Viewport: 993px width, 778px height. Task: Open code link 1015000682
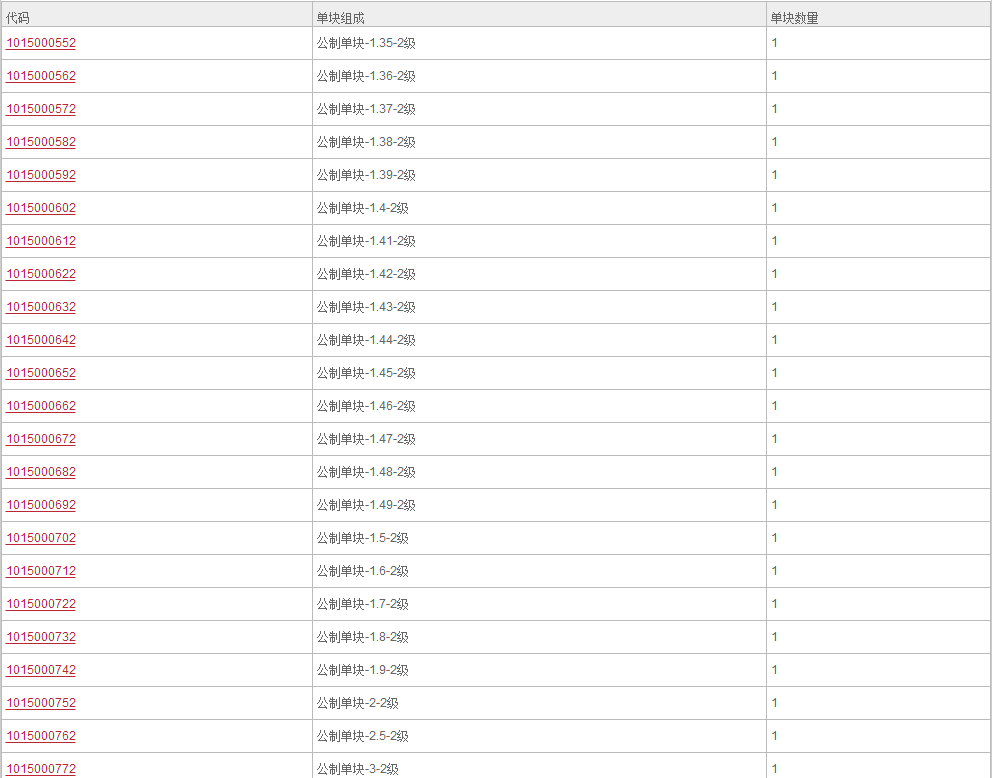point(41,472)
